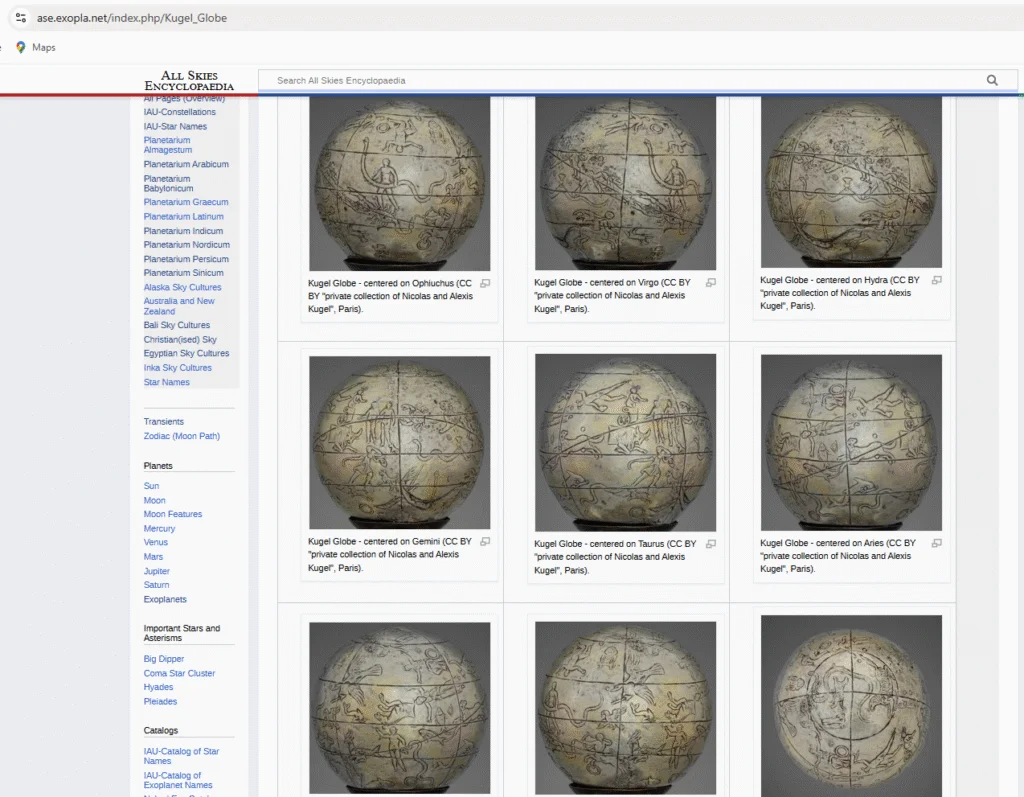Open the Transients sidebar link
The width and height of the screenshot is (1024, 797).
click(x=164, y=422)
